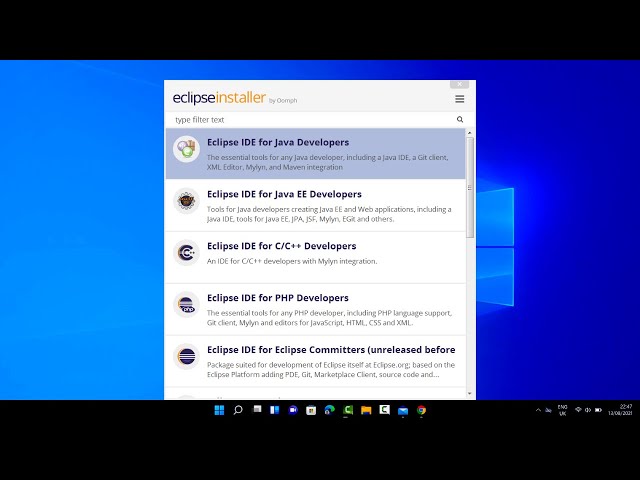Click the scroll down arrow in package list

[x=469, y=393]
